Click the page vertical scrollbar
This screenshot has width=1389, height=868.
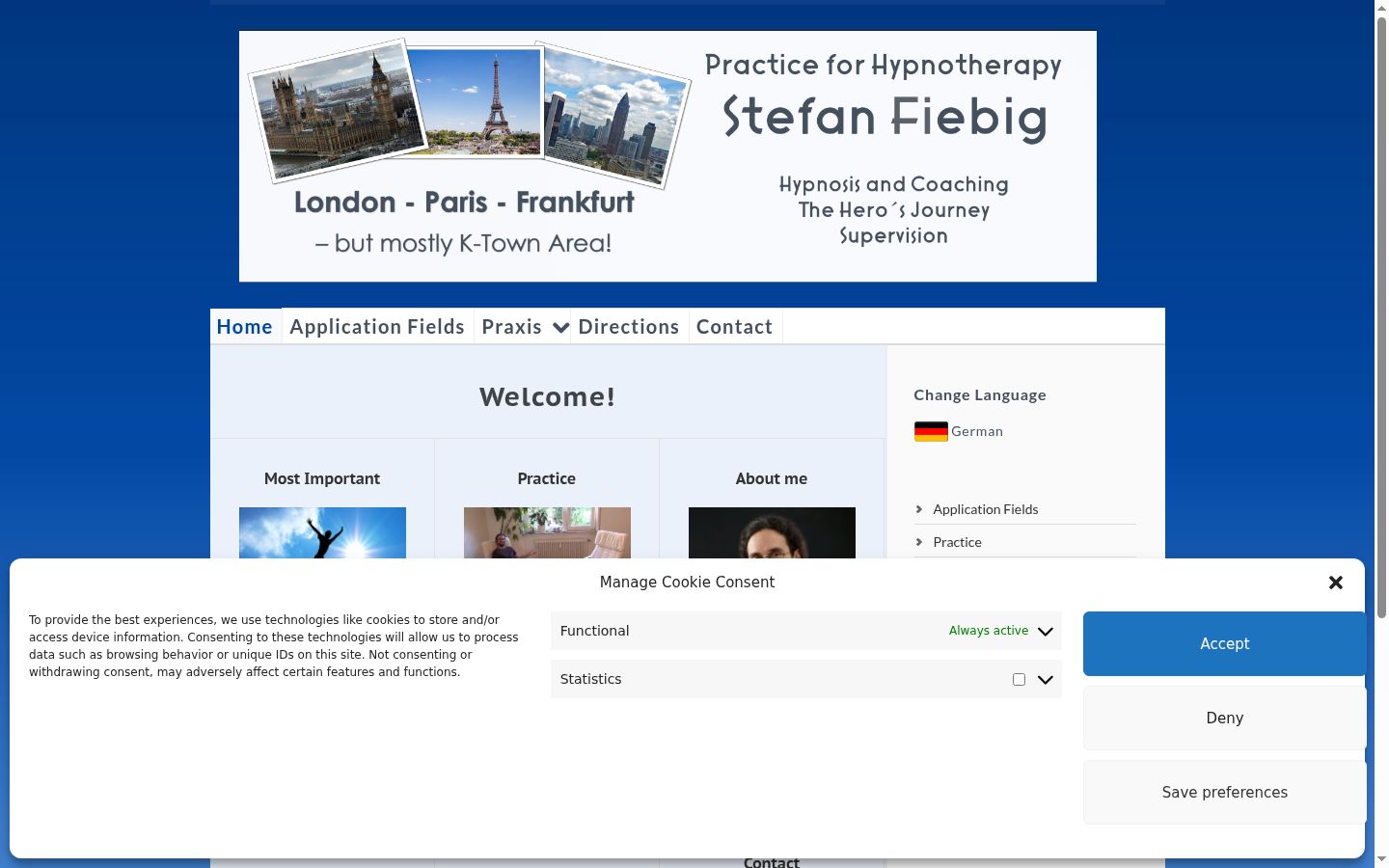[1381, 318]
